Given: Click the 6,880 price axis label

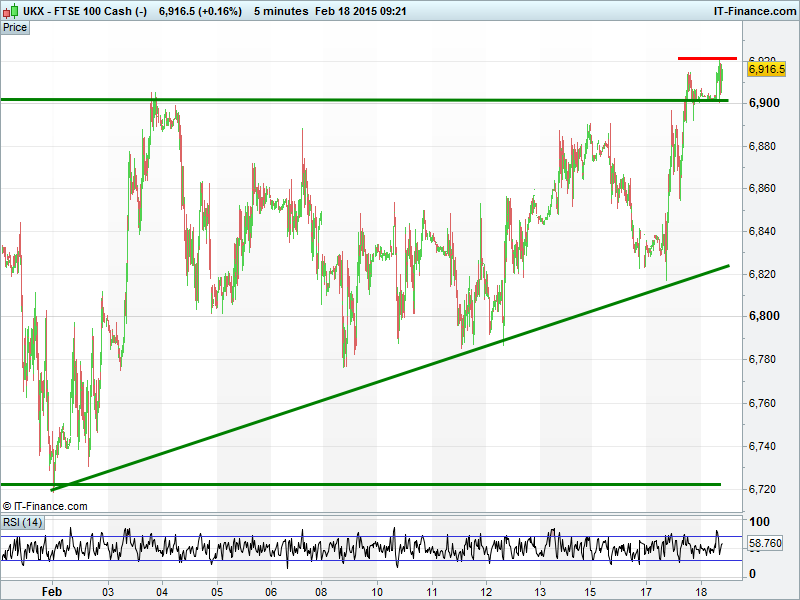Looking at the screenshot, I should 764,146.
